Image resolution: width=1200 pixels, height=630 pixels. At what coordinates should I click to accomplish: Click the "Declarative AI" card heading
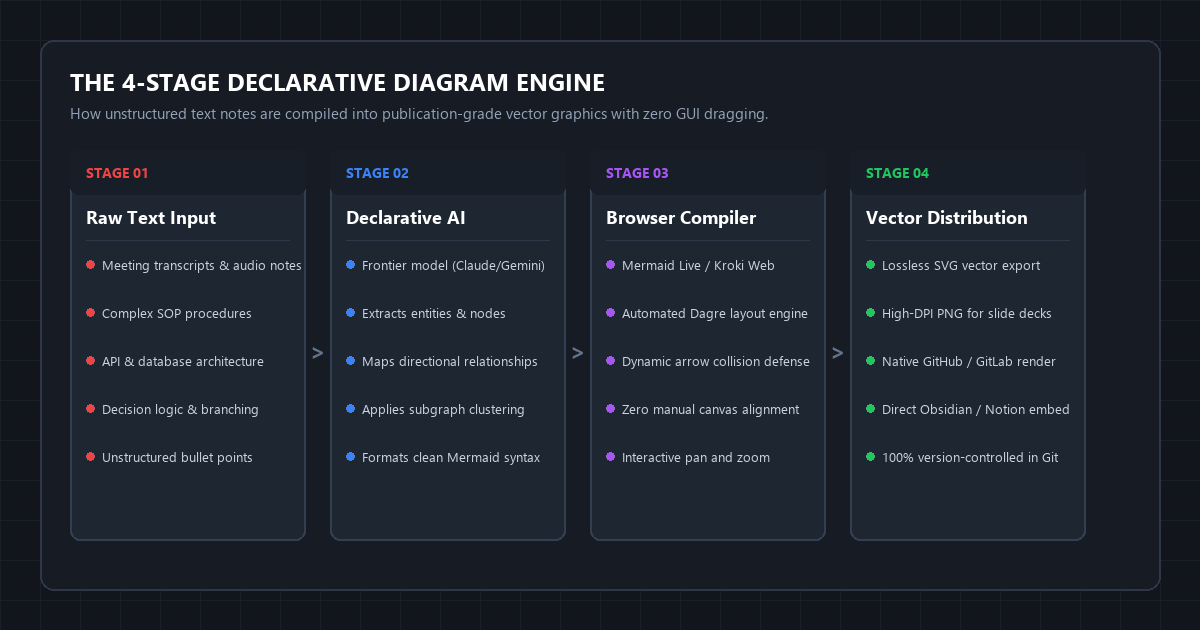pos(406,218)
